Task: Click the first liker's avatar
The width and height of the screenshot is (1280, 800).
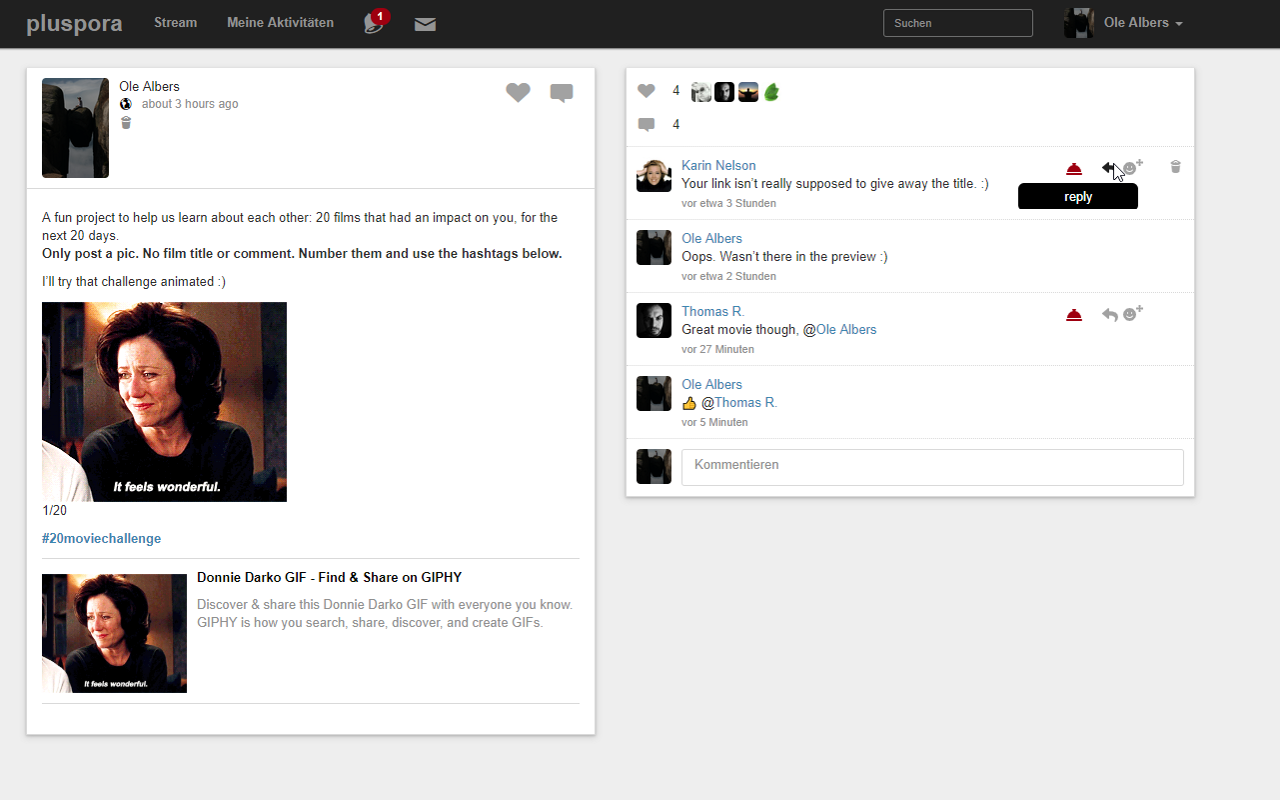Action: 701,92
